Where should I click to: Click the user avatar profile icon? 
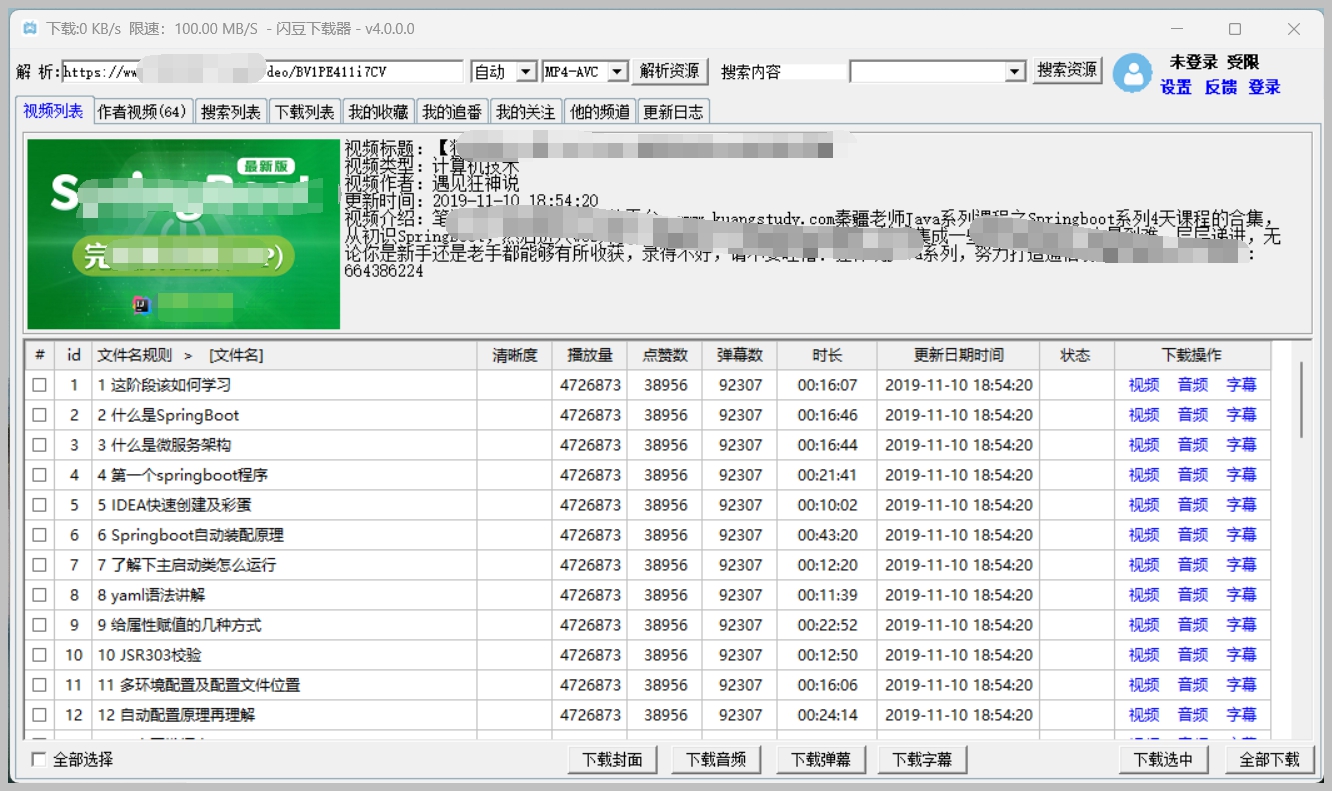[x=1133, y=73]
